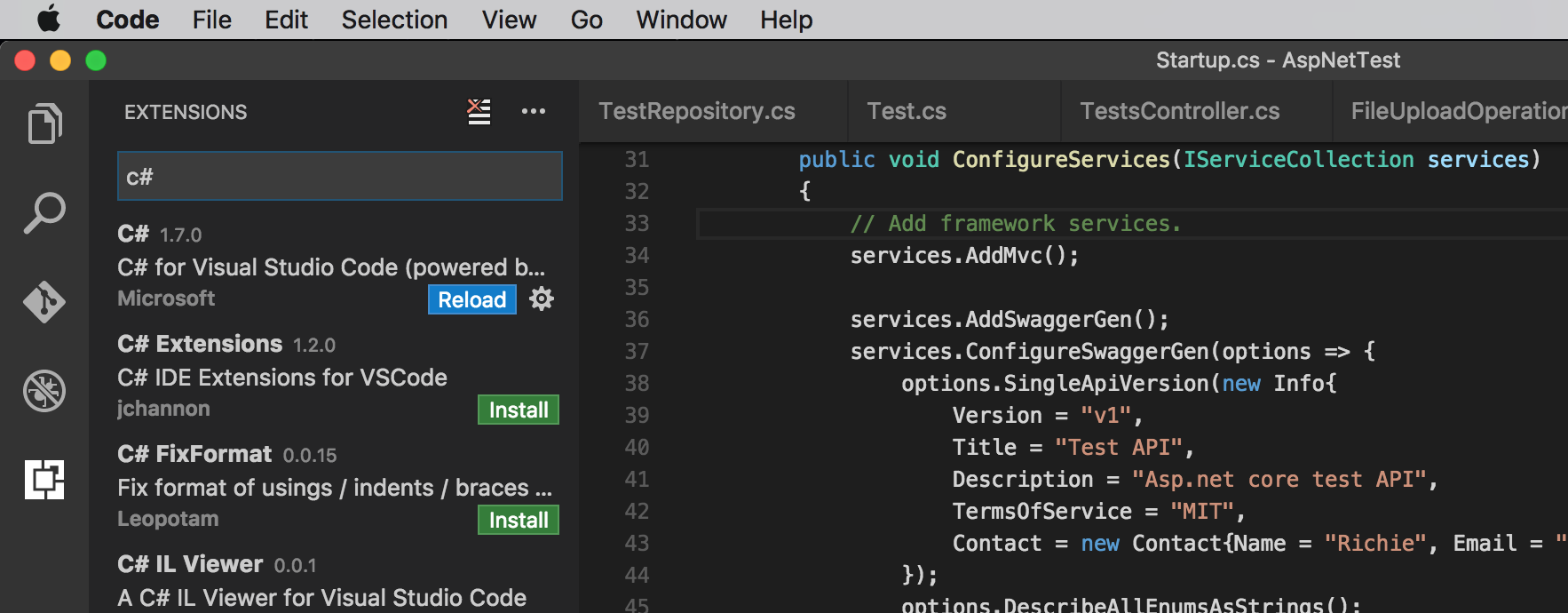Click the 'C# IDE Extensions for VSCode' description
The height and width of the screenshot is (613, 1568).
[x=282, y=378]
